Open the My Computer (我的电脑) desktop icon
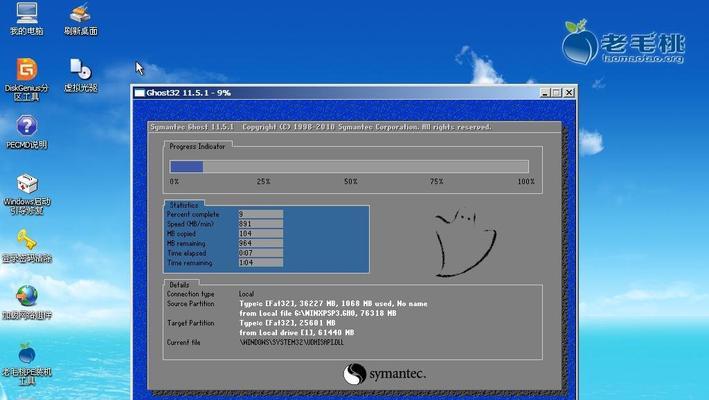The image size is (709, 400). (x=27, y=18)
